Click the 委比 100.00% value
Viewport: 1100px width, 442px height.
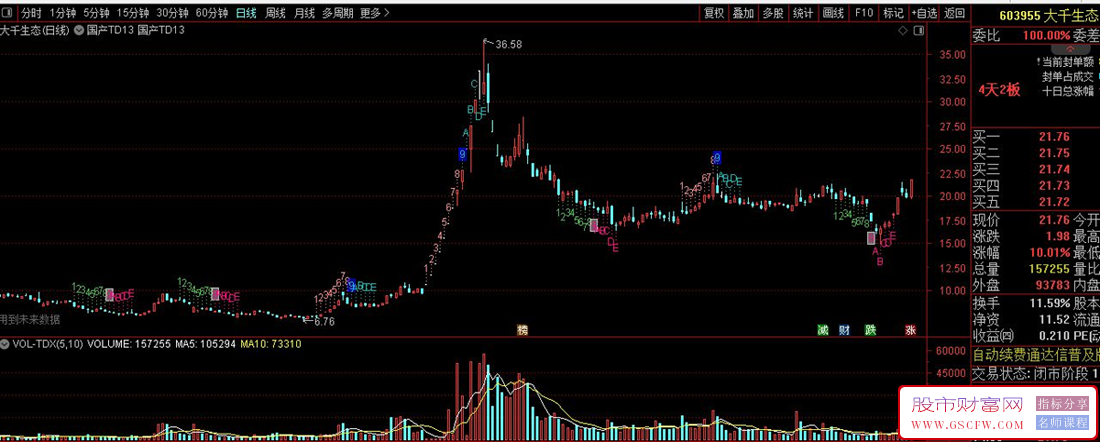pos(1047,36)
